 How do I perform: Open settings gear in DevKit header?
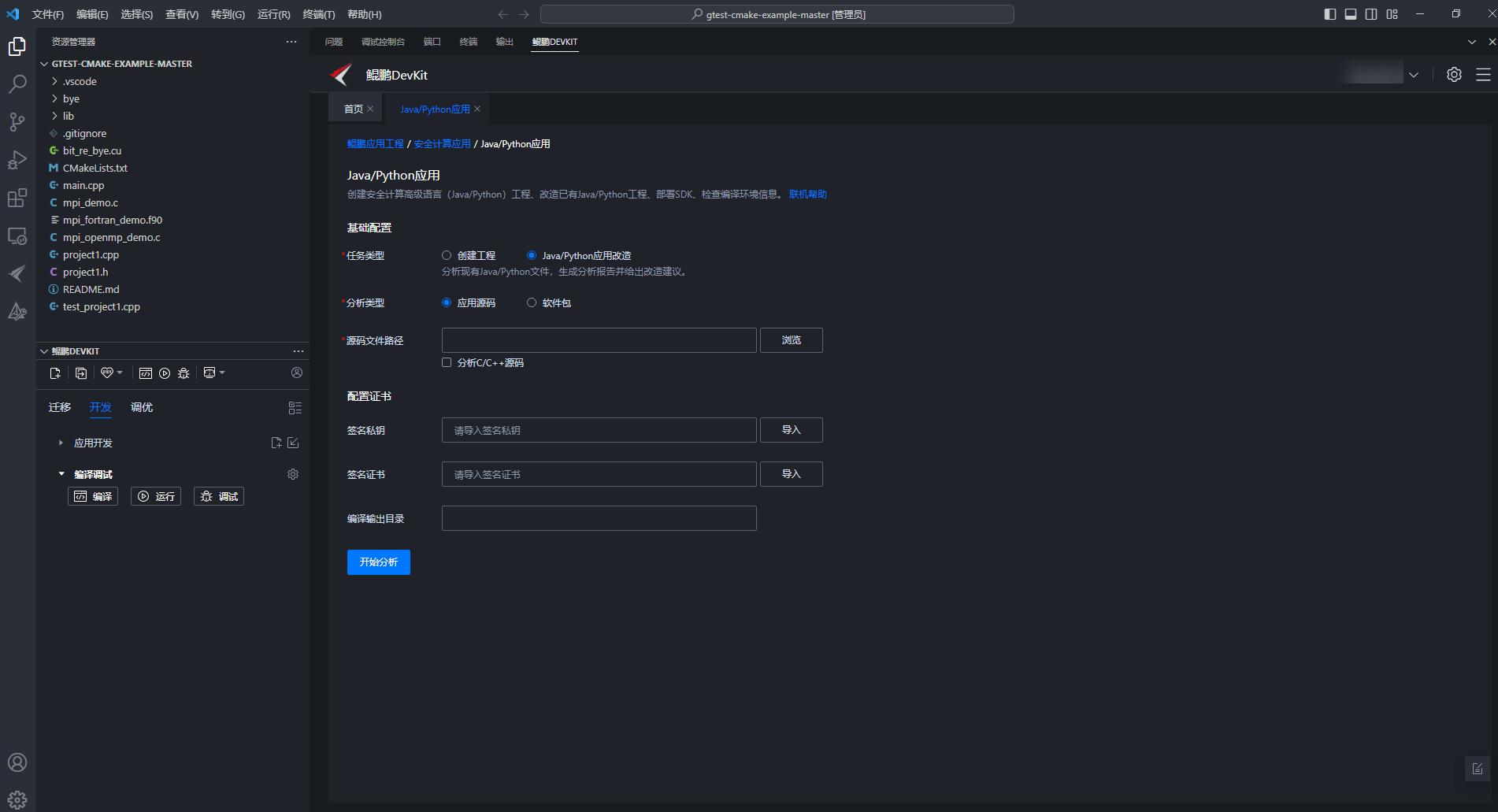[x=1455, y=75]
